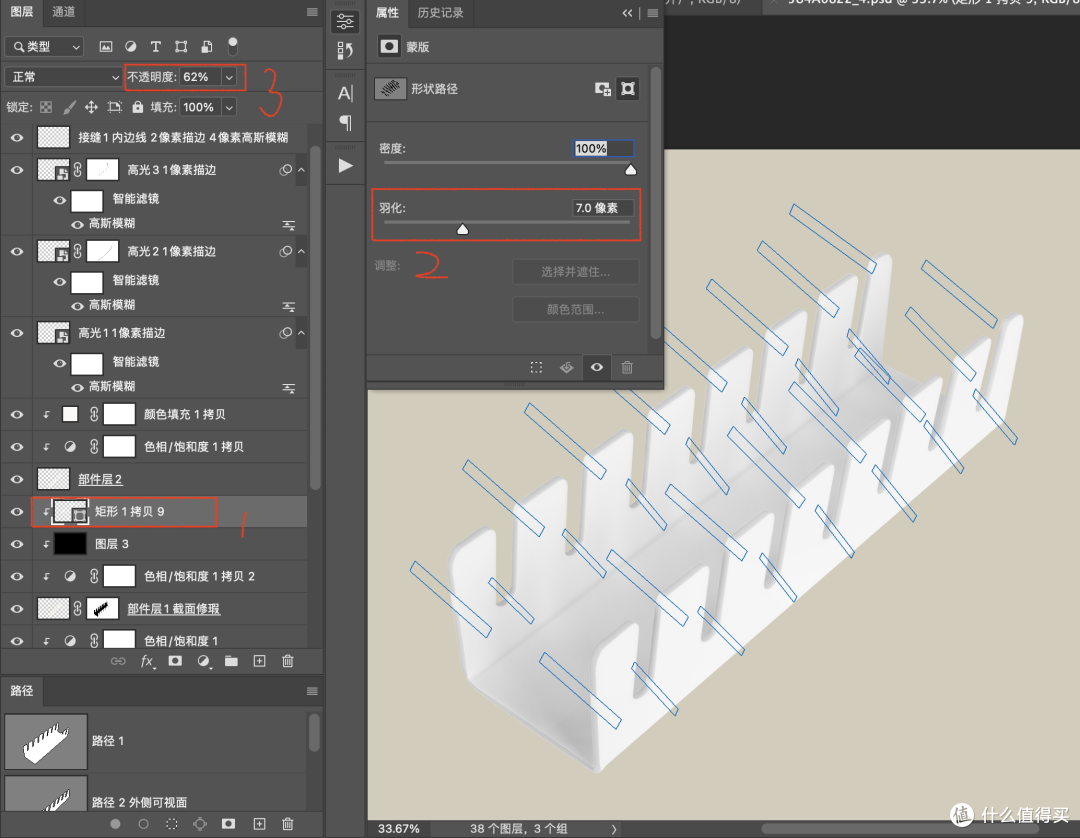Click the lock all padlock icon
1080x838 pixels.
click(x=138, y=107)
